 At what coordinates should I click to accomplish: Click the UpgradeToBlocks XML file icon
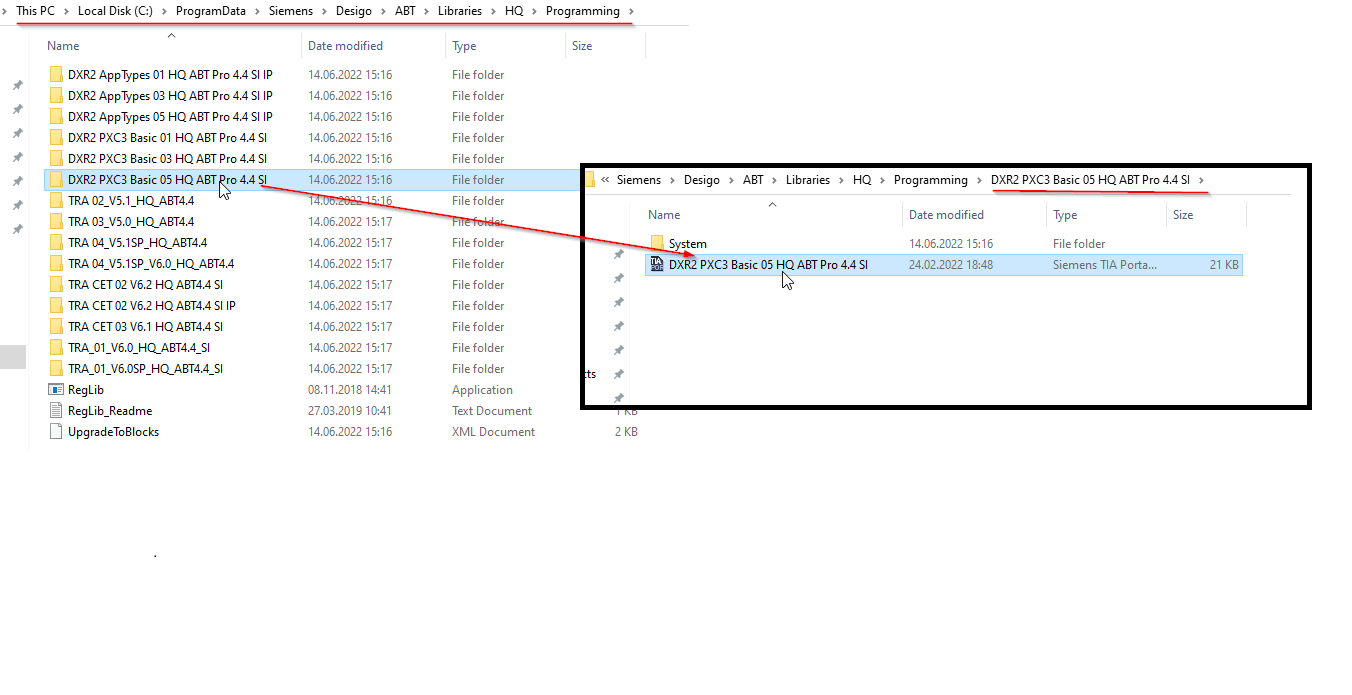[56, 432]
